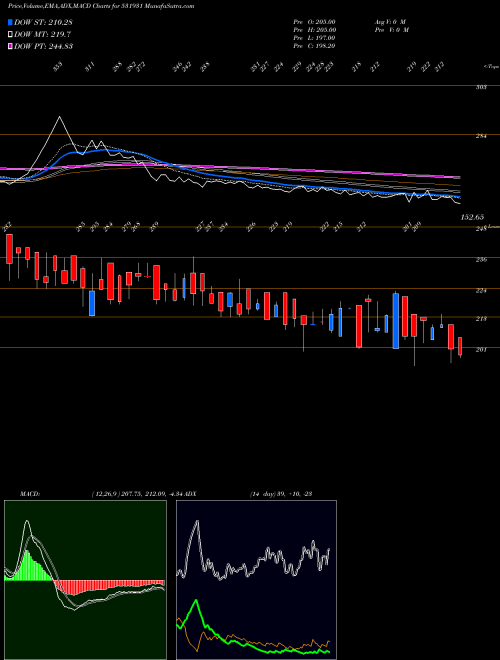Select the 'DOW ST: 210.28' legend label

(x=43, y=22)
